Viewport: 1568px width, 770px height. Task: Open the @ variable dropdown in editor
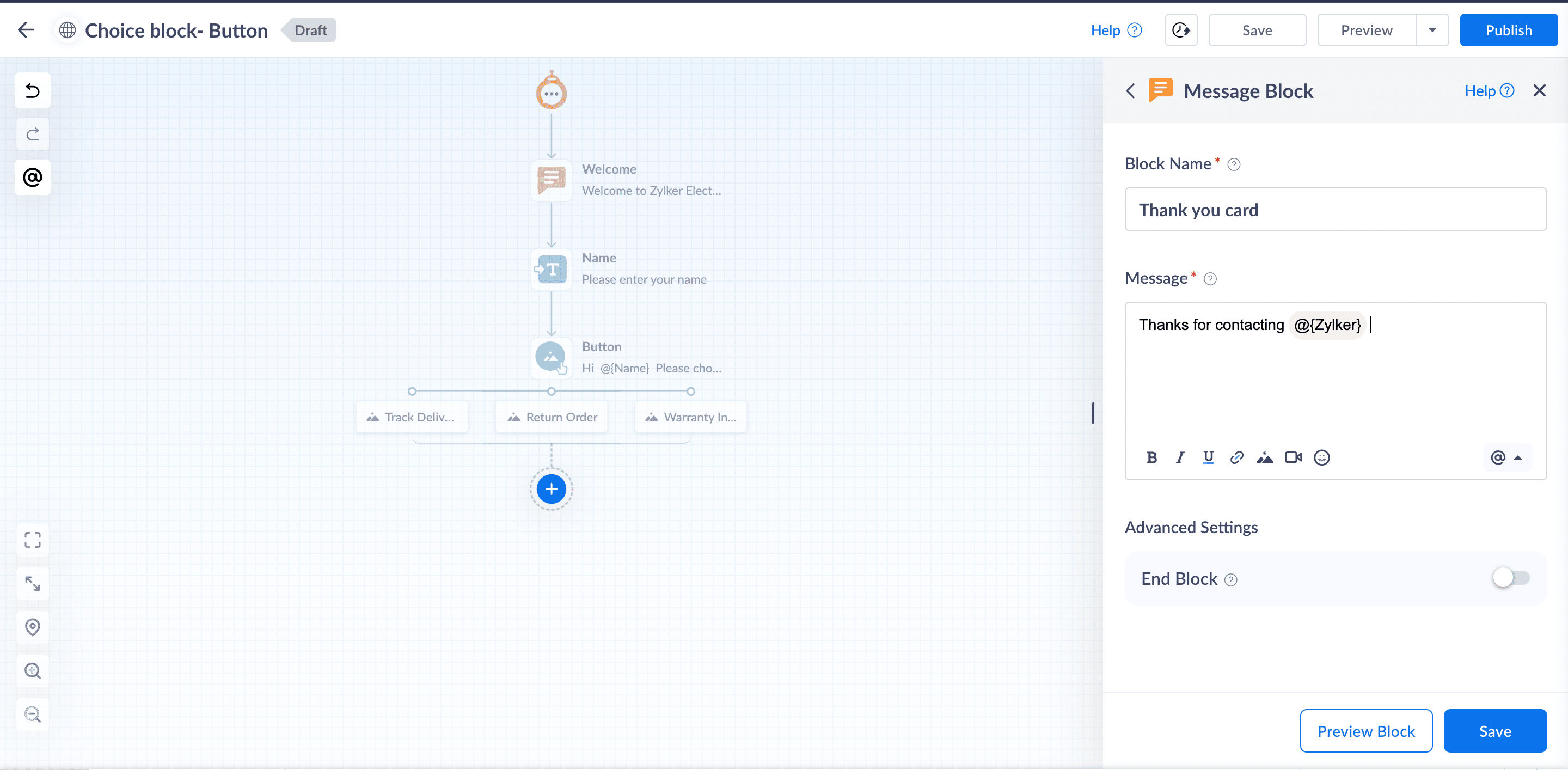pos(1506,457)
